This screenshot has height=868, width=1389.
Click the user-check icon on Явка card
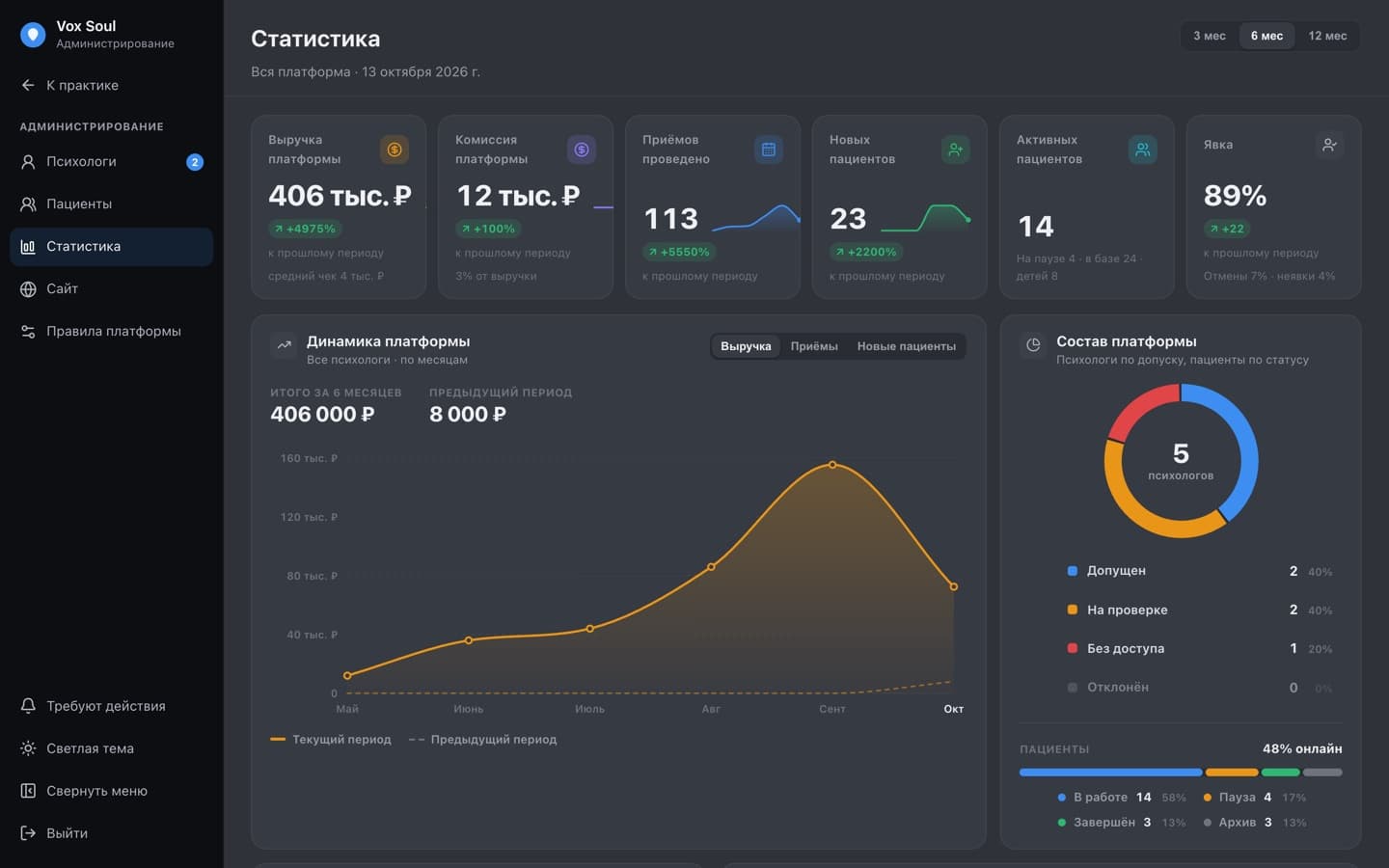click(1330, 145)
